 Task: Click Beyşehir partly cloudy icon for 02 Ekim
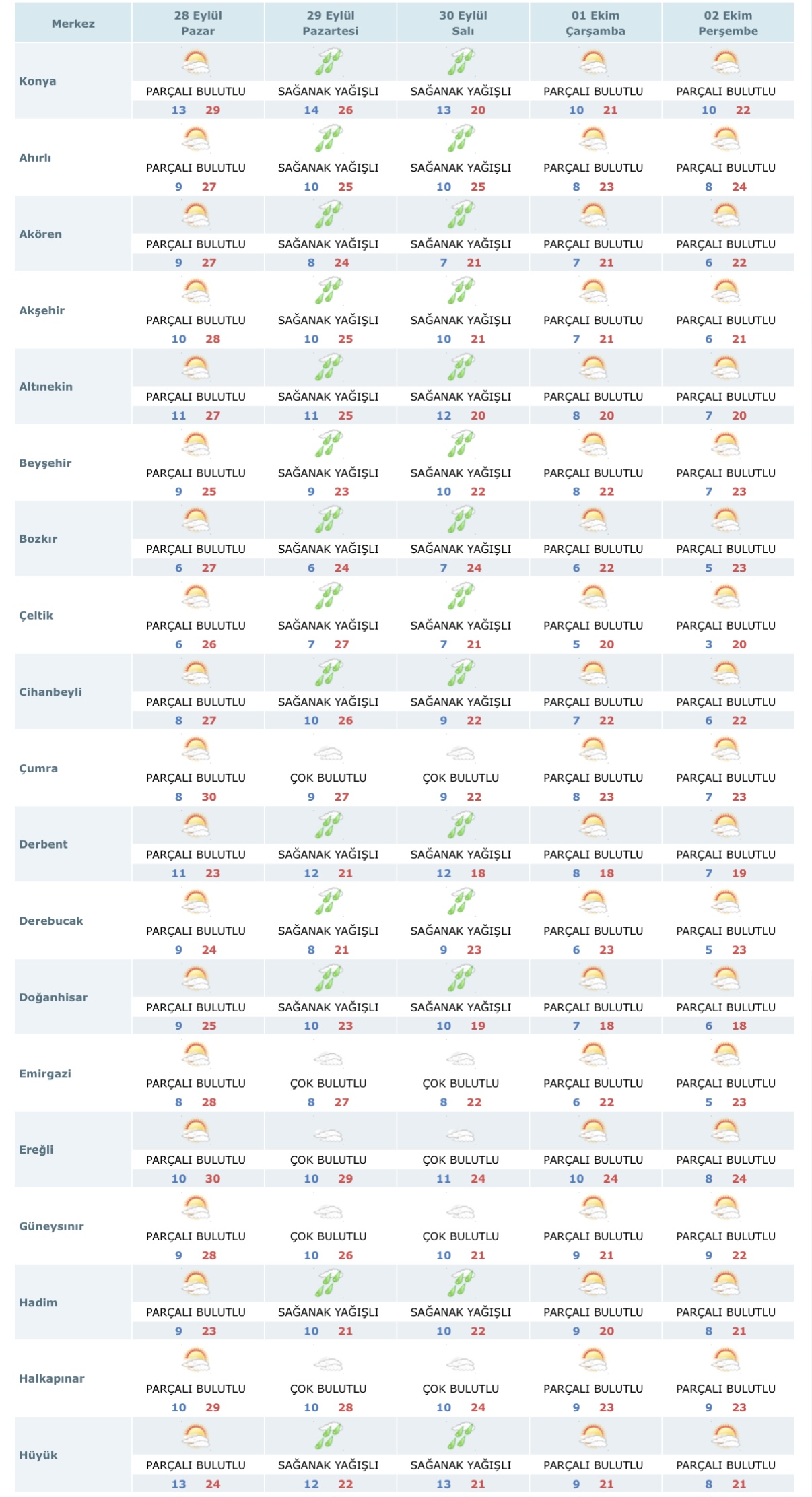[x=726, y=444]
